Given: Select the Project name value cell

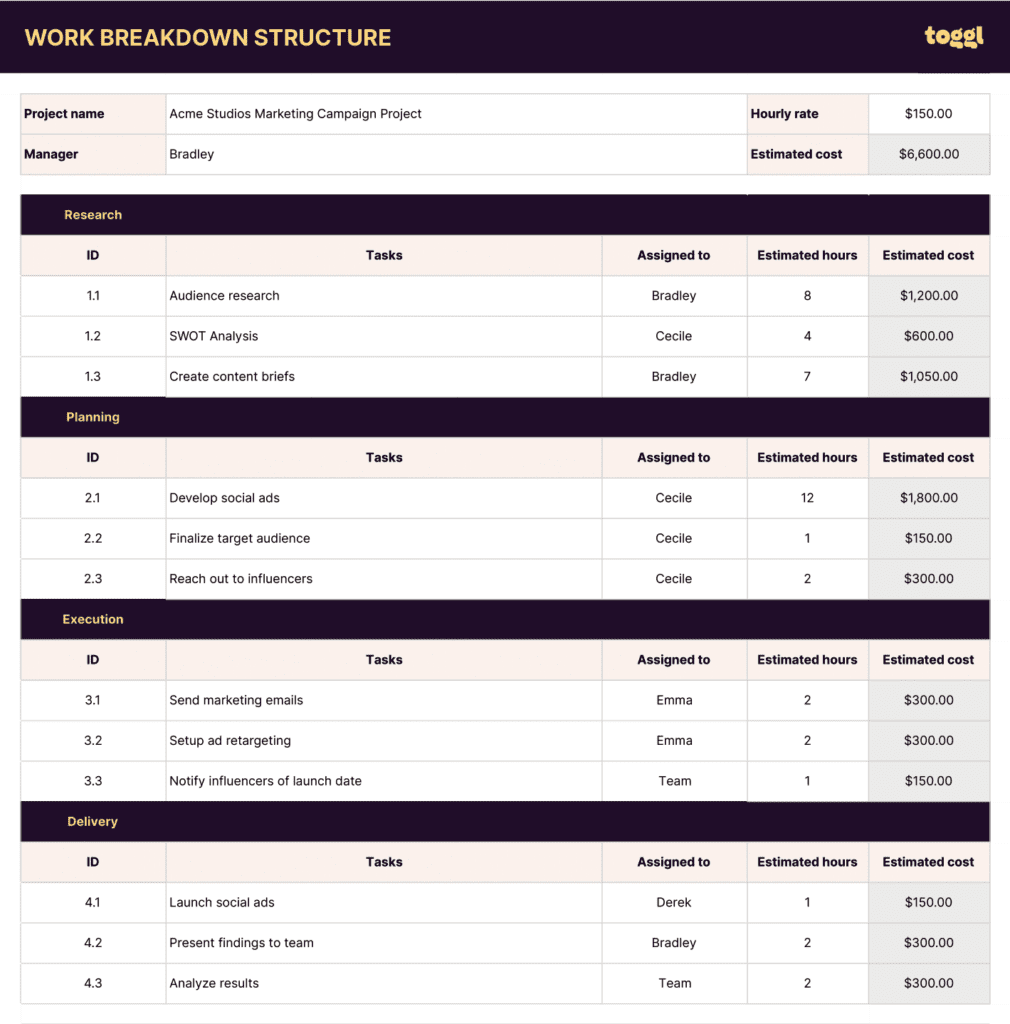Looking at the screenshot, I should point(295,114).
